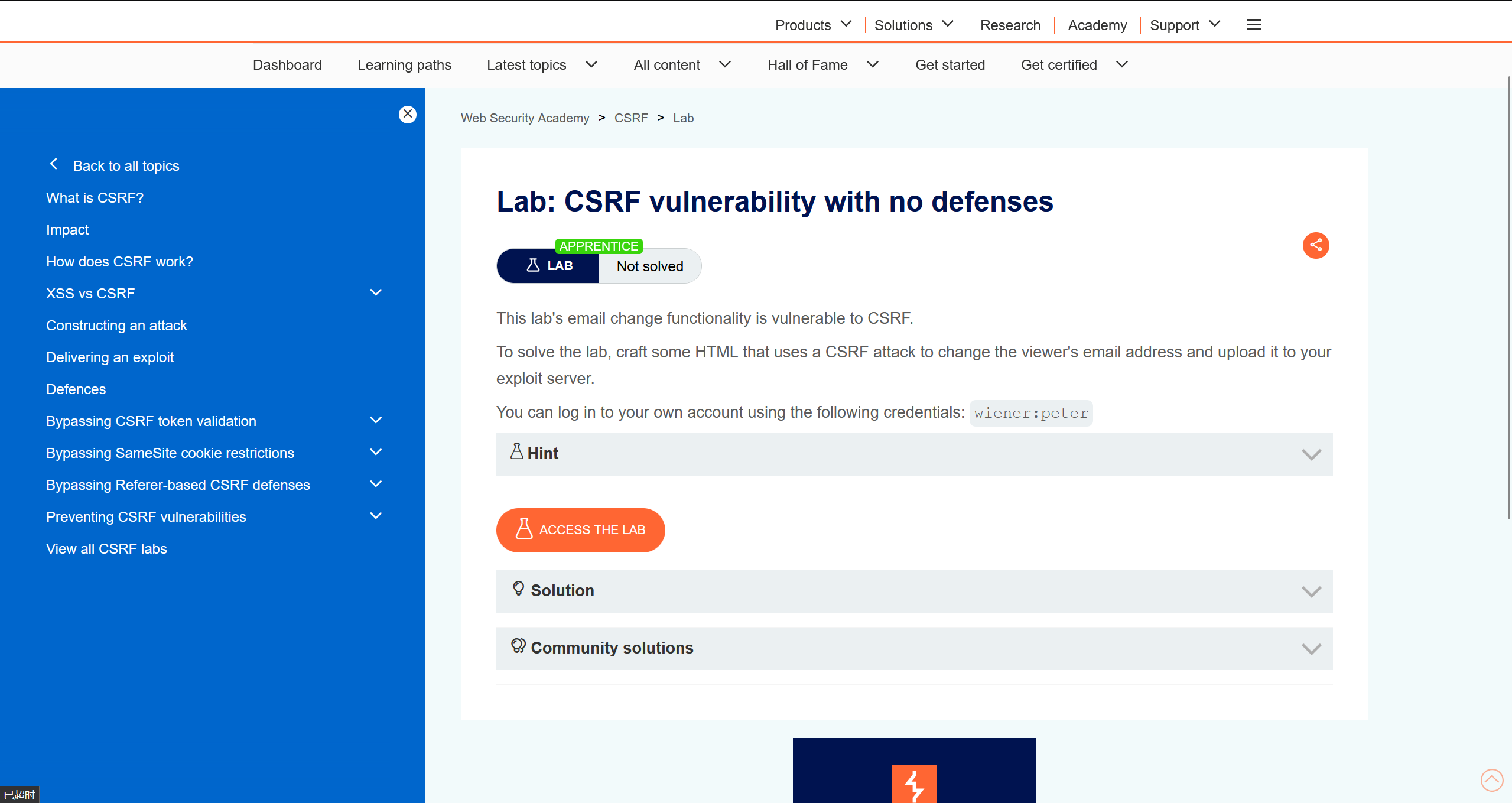The image size is (1512, 803).
Task: Click the page vertical scrollbar
Action: click(1508, 295)
